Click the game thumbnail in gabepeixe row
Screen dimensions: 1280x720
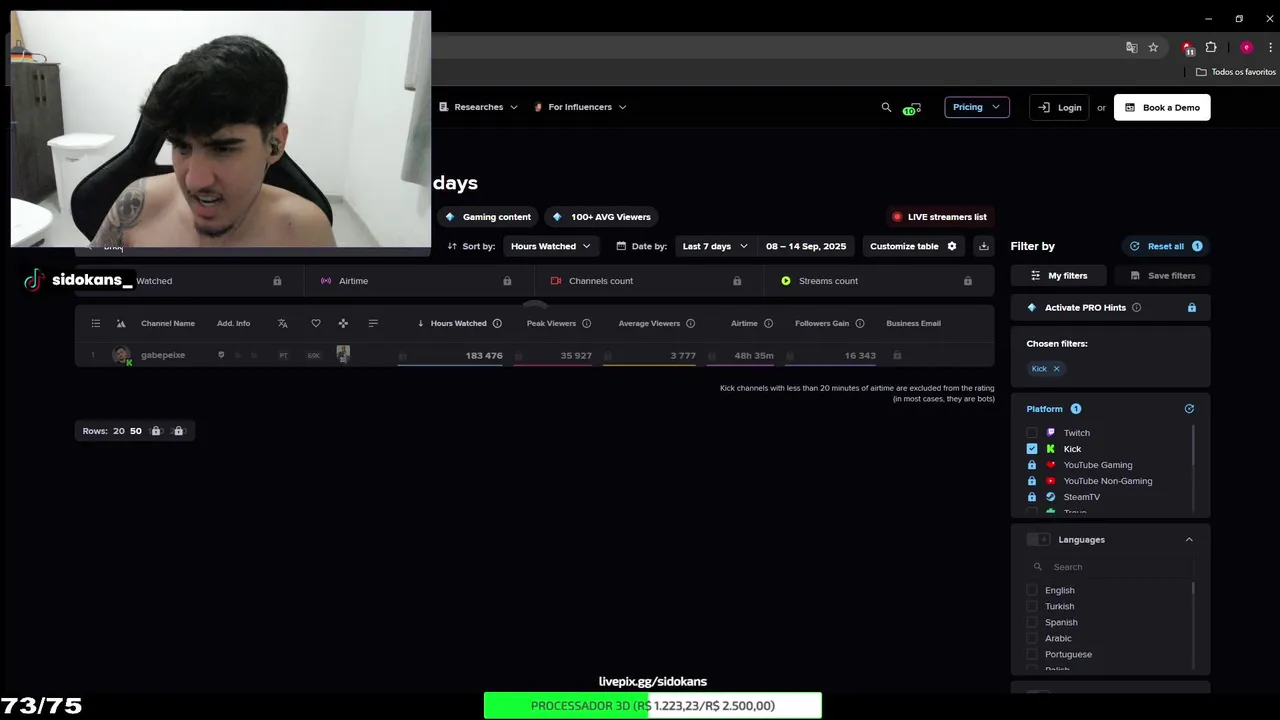point(343,354)
